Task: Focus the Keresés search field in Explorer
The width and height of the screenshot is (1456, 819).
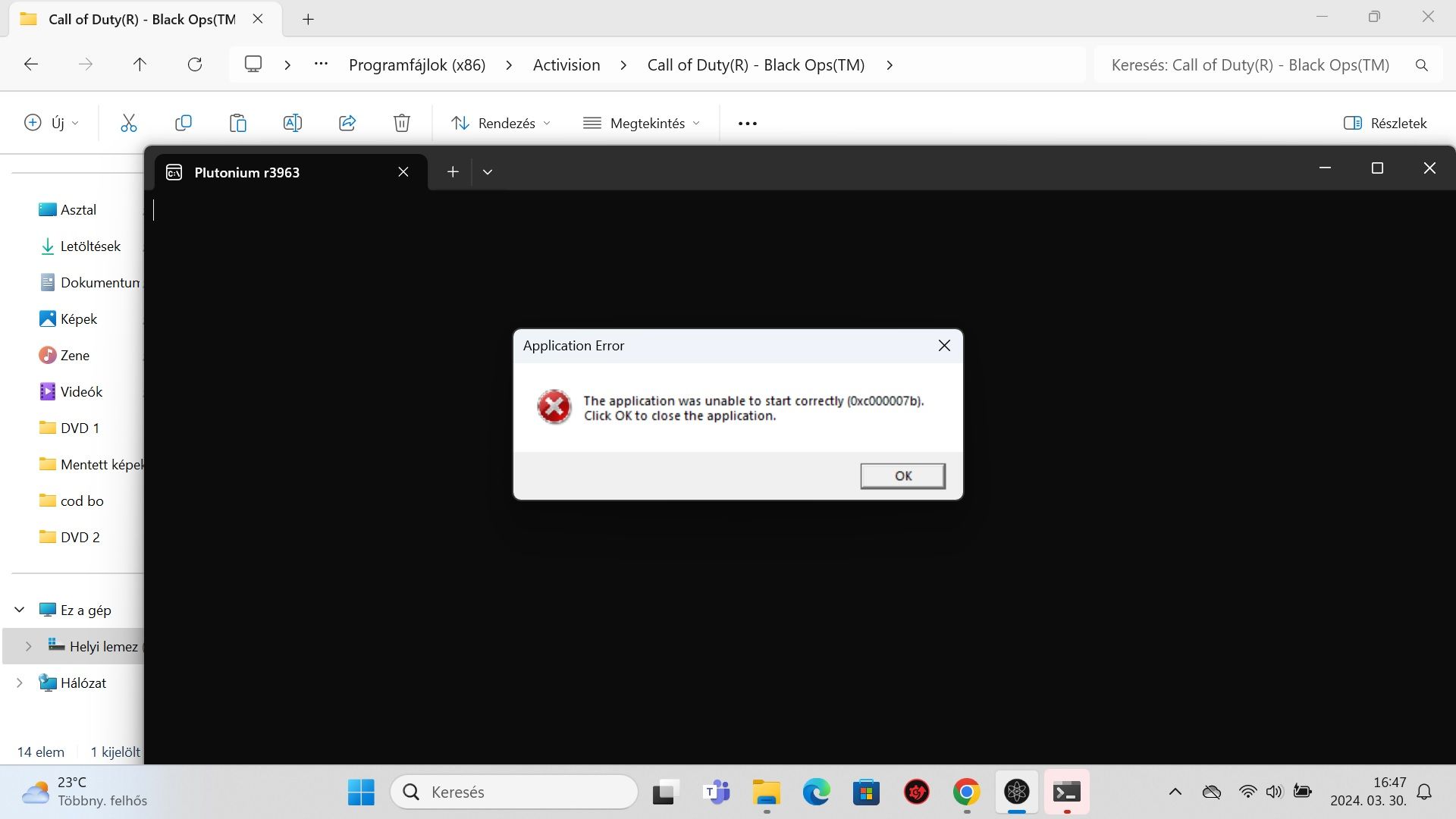Action: click(x=1250, y=65)
